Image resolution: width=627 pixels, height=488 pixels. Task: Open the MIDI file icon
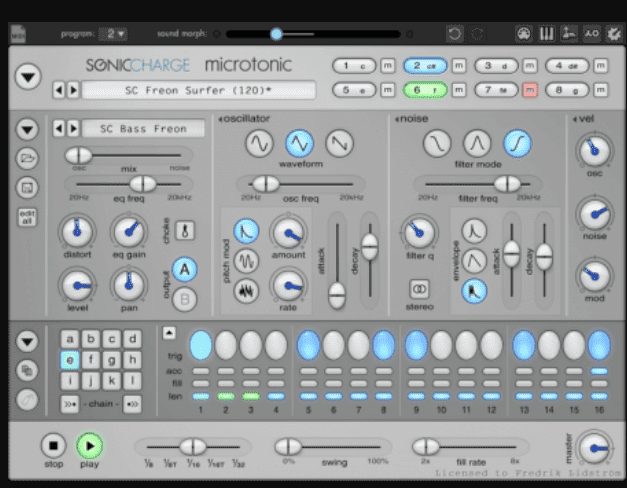pos(18,34)
